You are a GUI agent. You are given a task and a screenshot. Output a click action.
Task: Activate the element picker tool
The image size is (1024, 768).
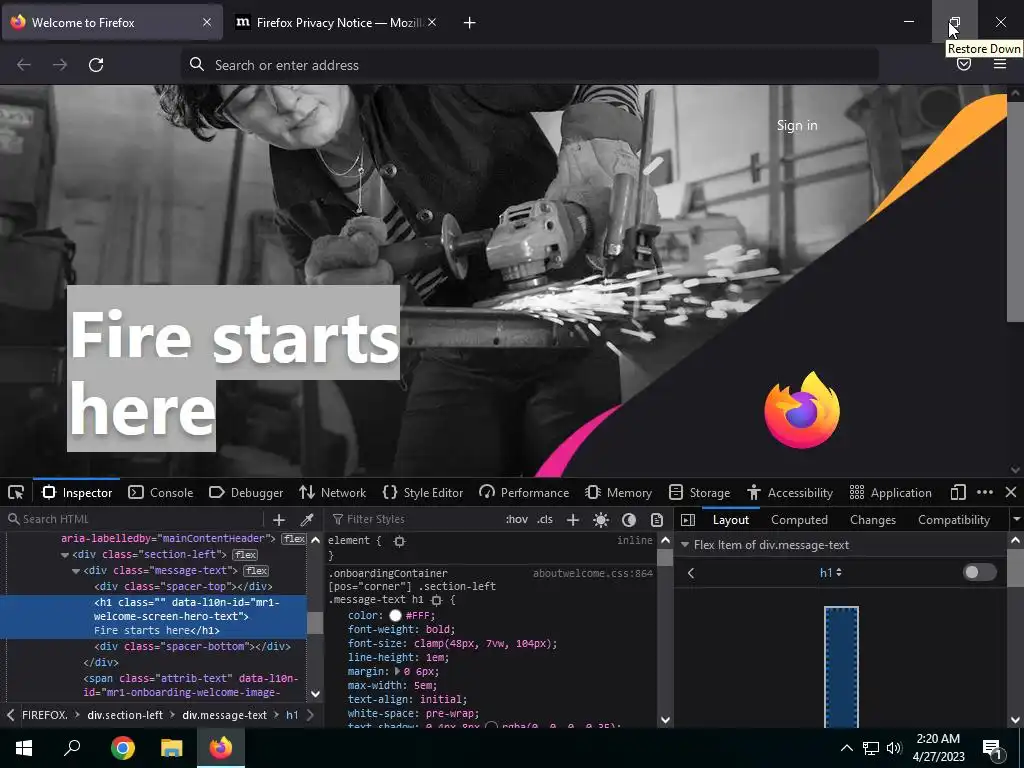coord(16,492)
